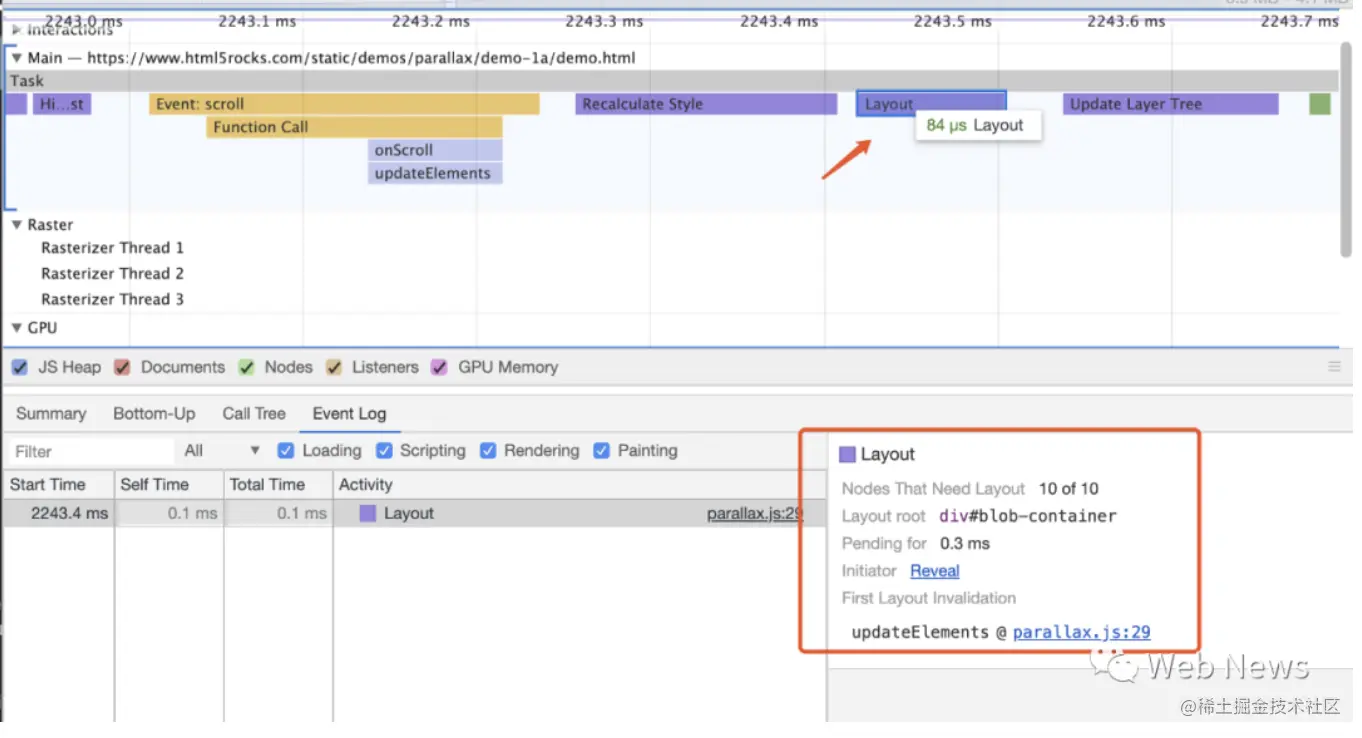Select the Function Call block

pos(354,127)
